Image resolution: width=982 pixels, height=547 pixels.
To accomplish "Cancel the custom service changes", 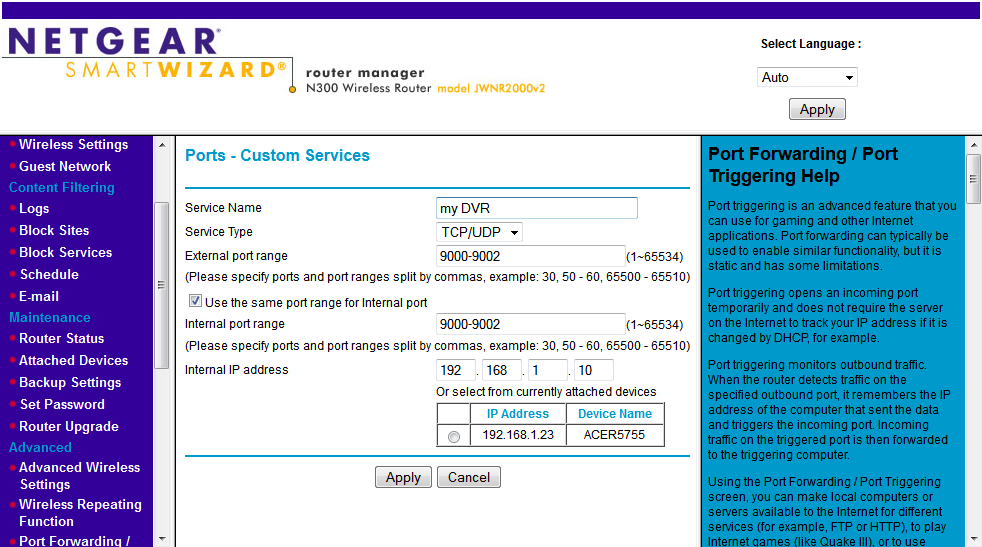I will tap(468, 477).
